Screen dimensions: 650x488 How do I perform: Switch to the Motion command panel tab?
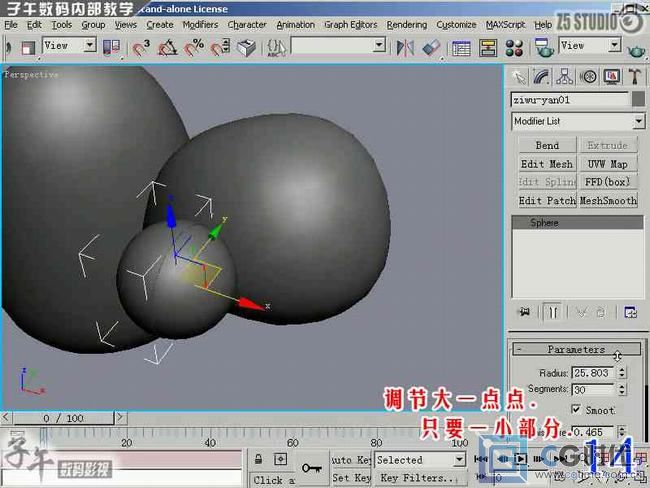pos(588,77)
